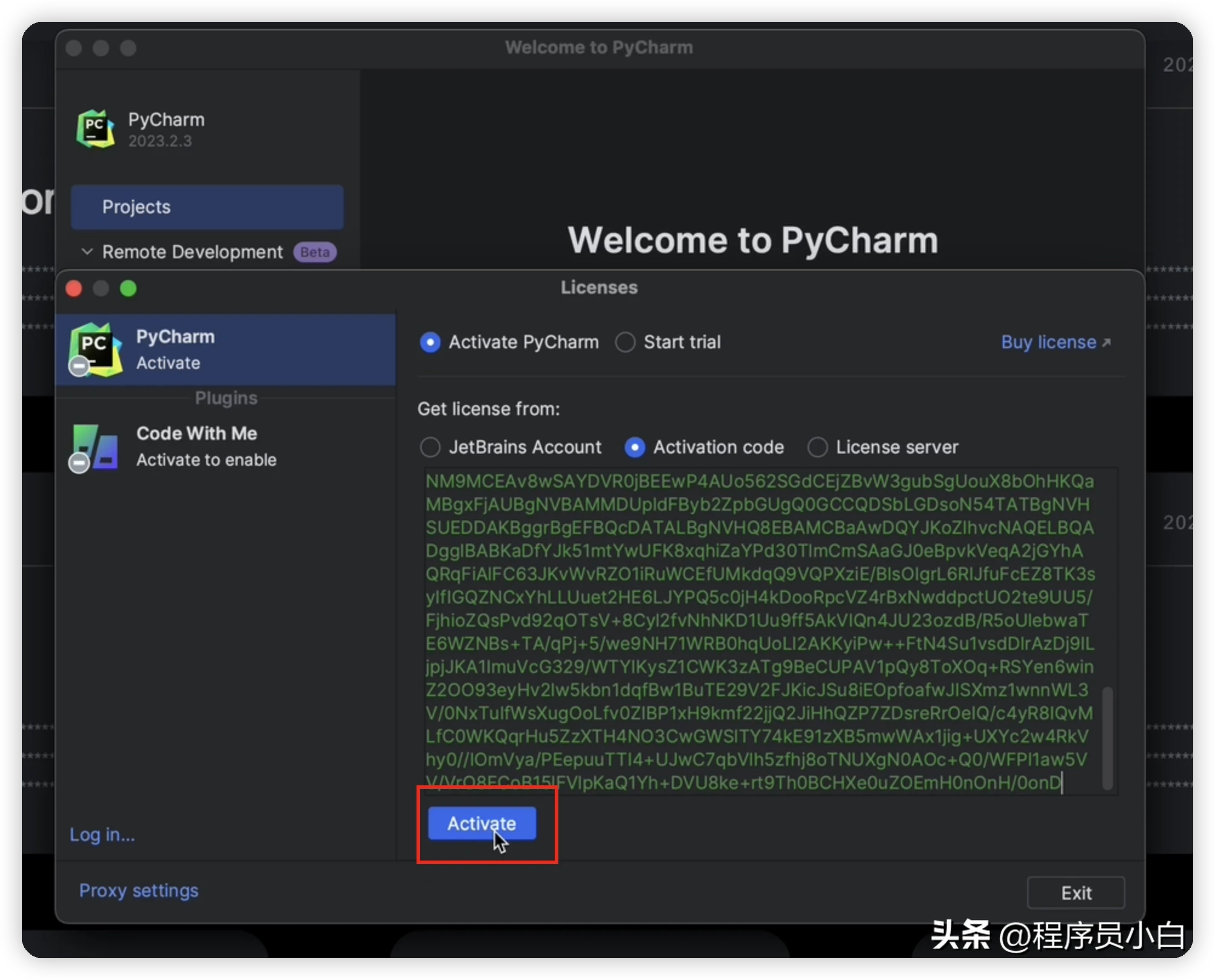
Task: Choose JetBrains Account as license source
Action: coord(430,448)
